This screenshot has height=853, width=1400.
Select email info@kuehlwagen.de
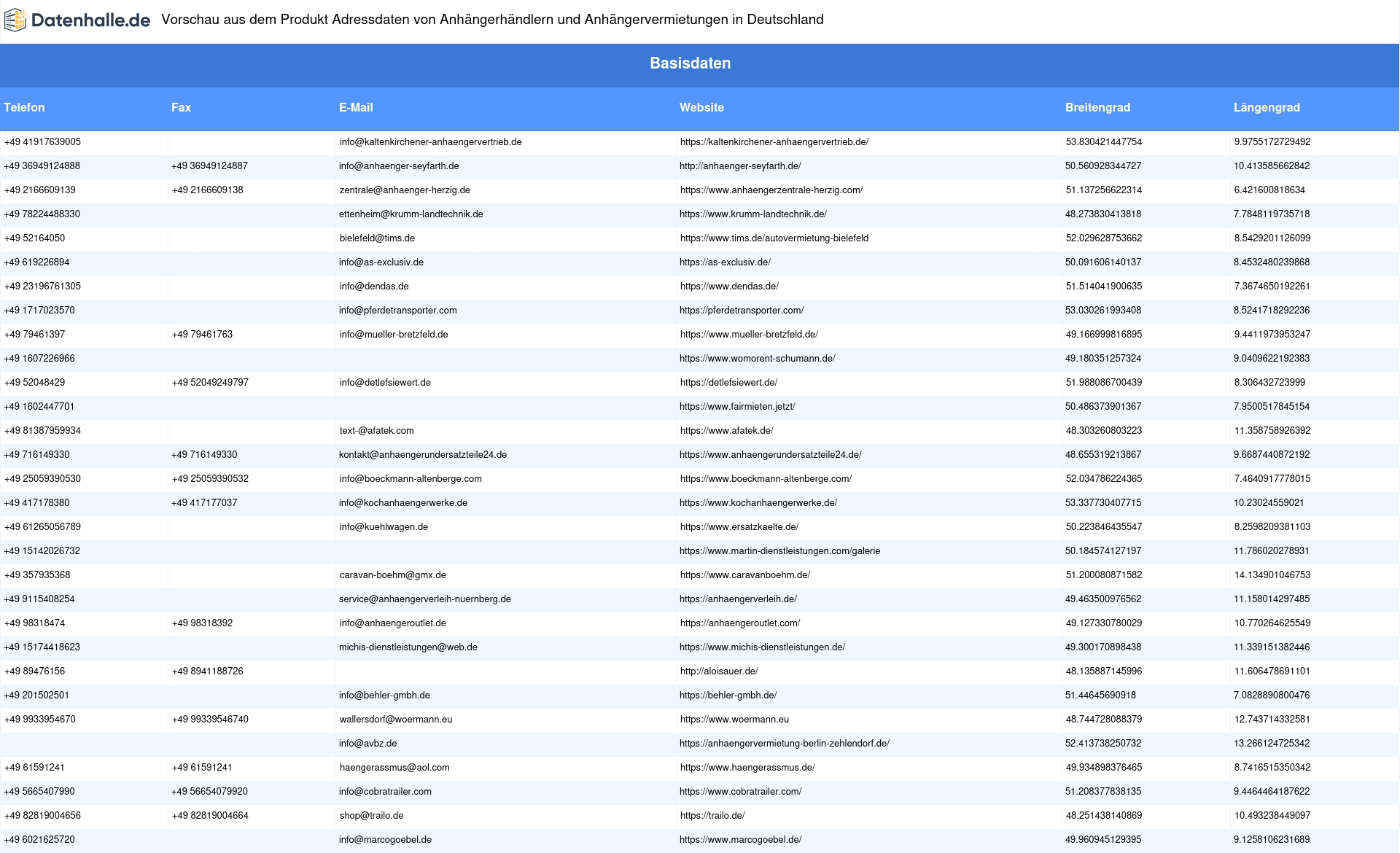tap(384, 527)
